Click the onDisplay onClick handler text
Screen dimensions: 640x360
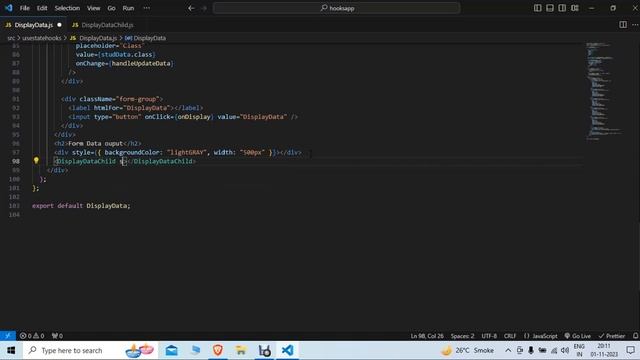[x=194, y=117]
